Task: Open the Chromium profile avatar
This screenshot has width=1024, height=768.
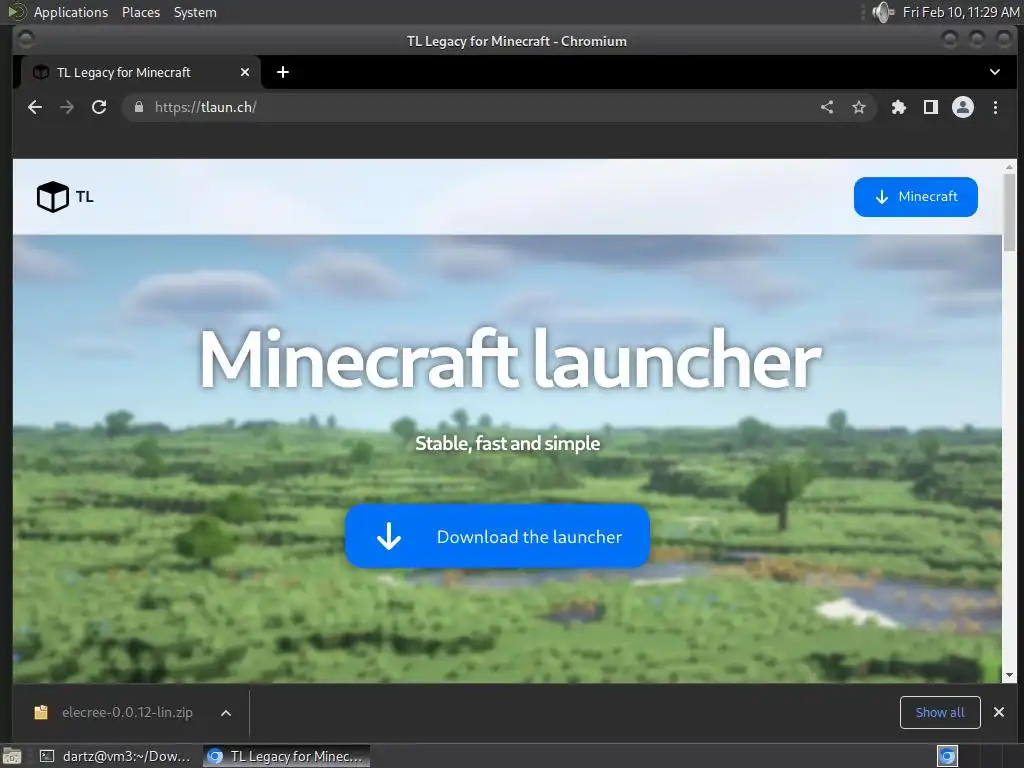Action: [x=963, y=107]
